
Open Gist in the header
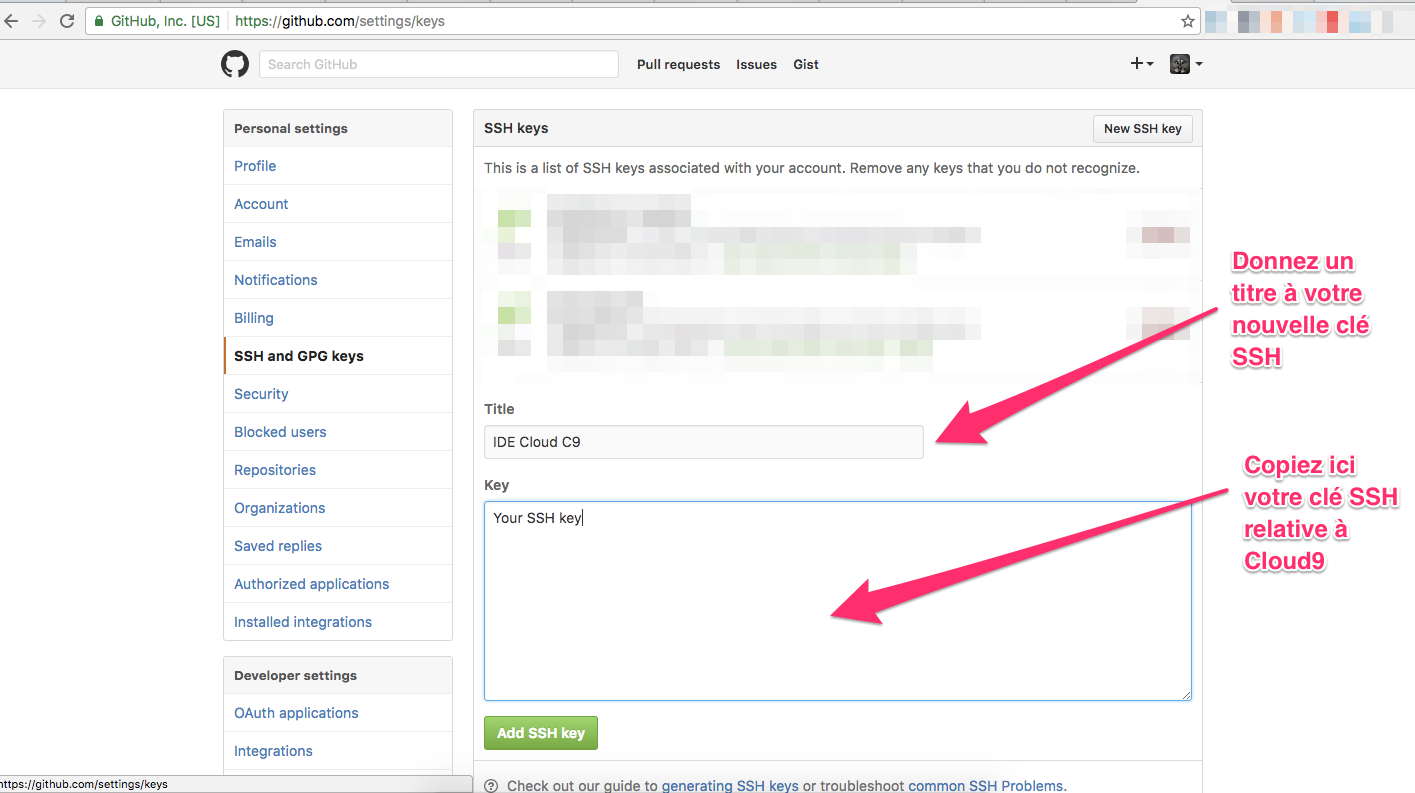point(806,64)
